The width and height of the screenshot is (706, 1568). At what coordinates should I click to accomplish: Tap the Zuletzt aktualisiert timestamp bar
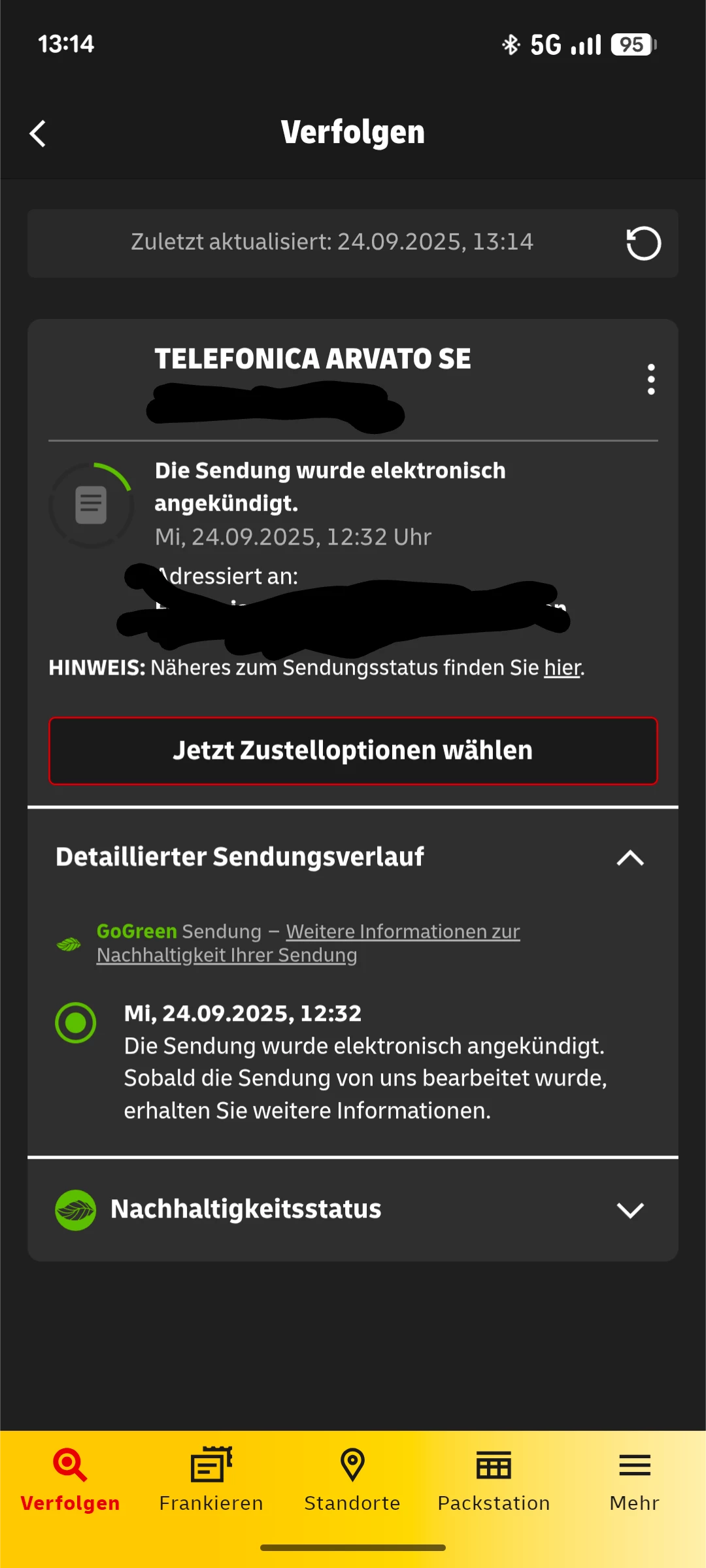pyautogui.click(x=353, y=243)
